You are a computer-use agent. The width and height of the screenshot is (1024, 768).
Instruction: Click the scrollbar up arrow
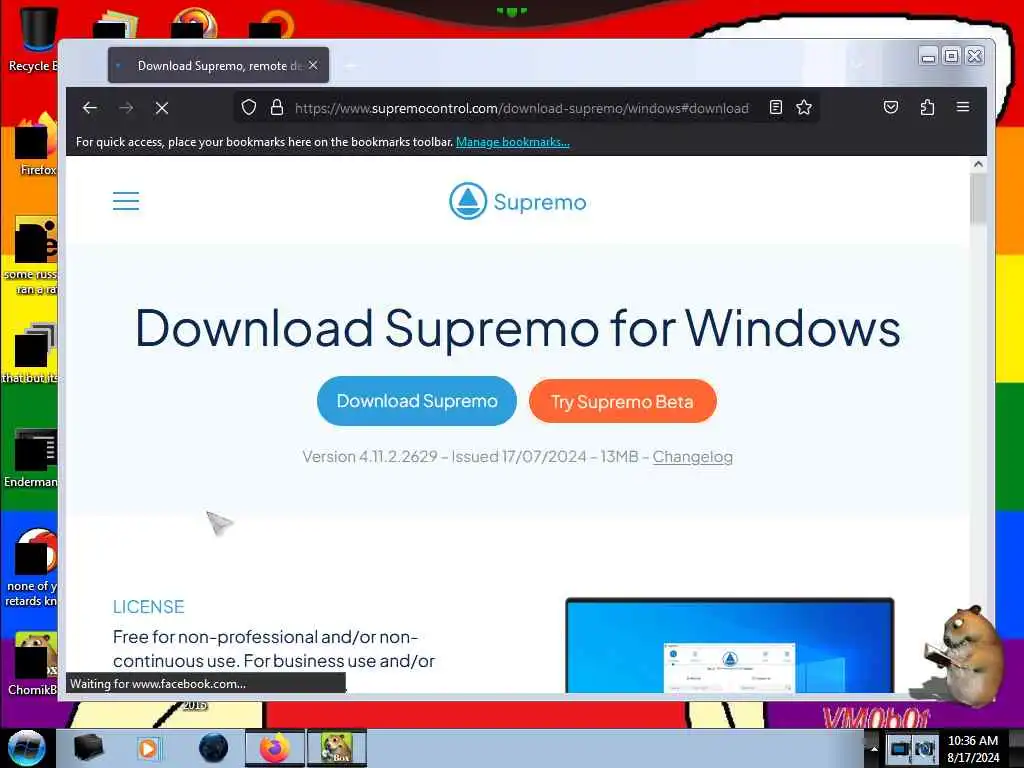coord(978,165)
